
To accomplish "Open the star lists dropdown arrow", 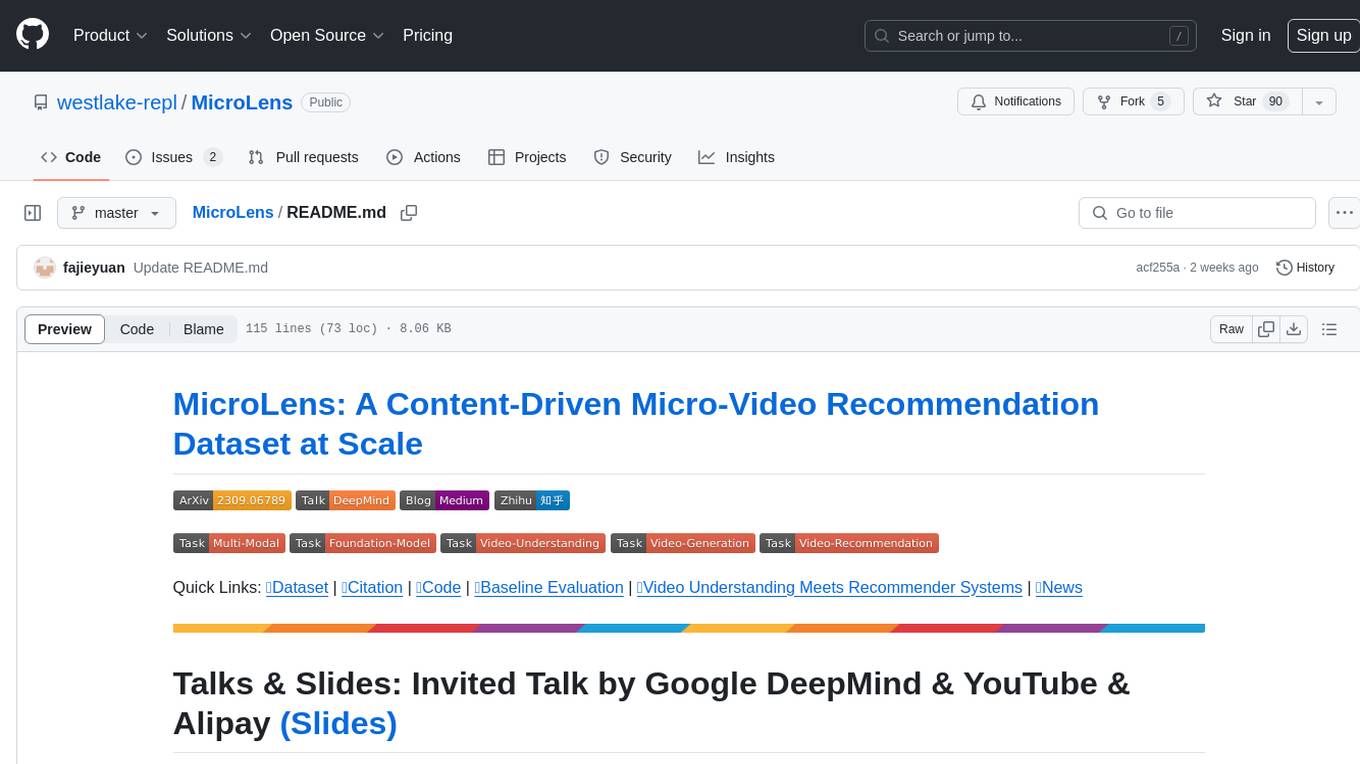I will pyautogui.click(x=1319, y=102).
